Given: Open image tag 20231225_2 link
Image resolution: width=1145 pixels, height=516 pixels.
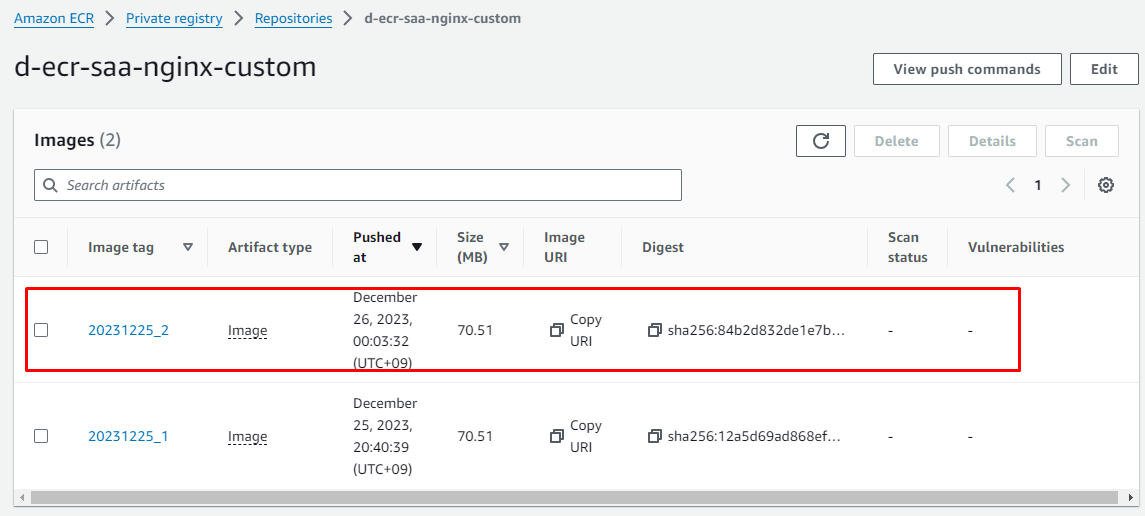Looking at the screenshot, I should coord(128,330).
